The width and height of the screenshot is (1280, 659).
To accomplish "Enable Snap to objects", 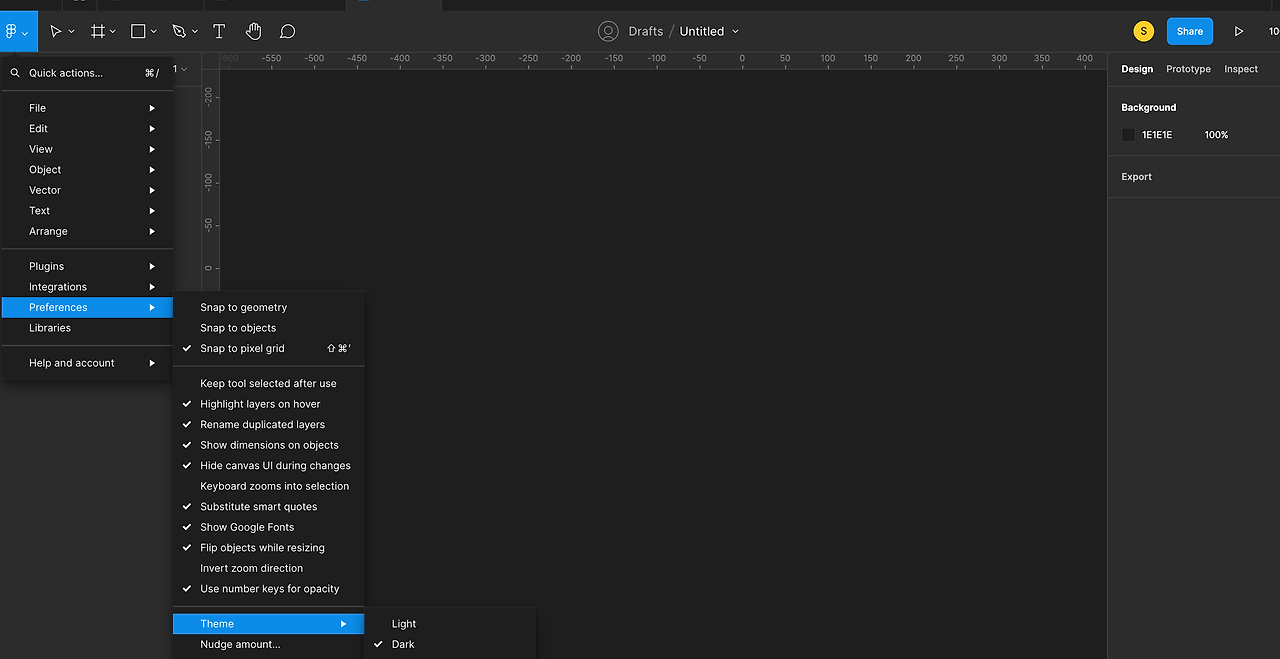I will 269,328.
